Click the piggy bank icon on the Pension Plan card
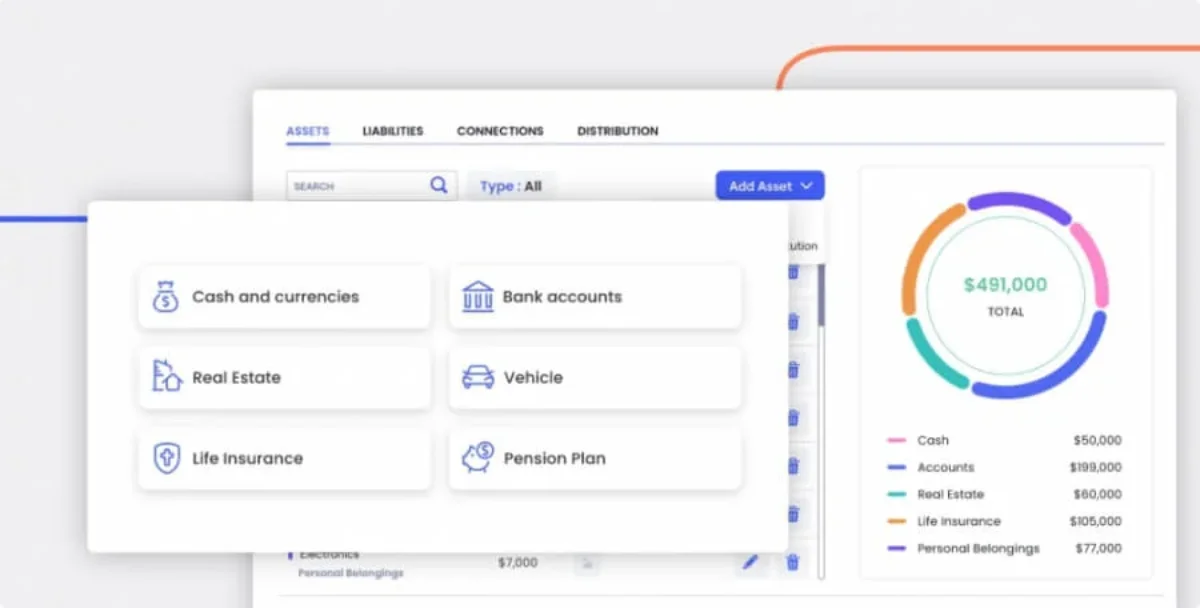1200x608 pixels. tap(477, 458)
